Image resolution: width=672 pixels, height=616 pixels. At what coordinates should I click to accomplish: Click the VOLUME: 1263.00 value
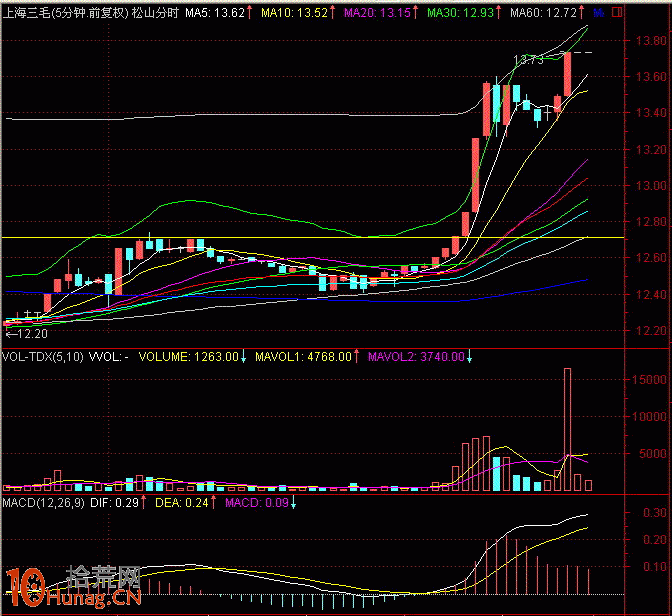coord(189,357)
